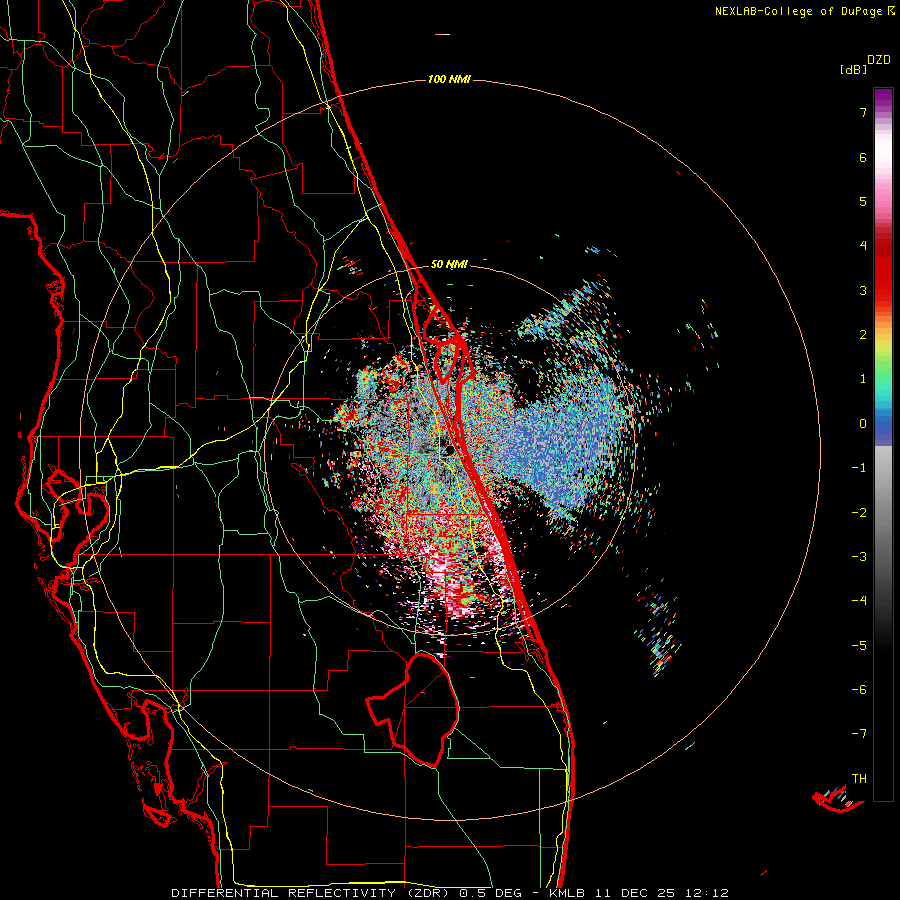Click the 50 NMI range ring label
The width and height of the screenshot is (900, 900).
(x=449, y=265)
